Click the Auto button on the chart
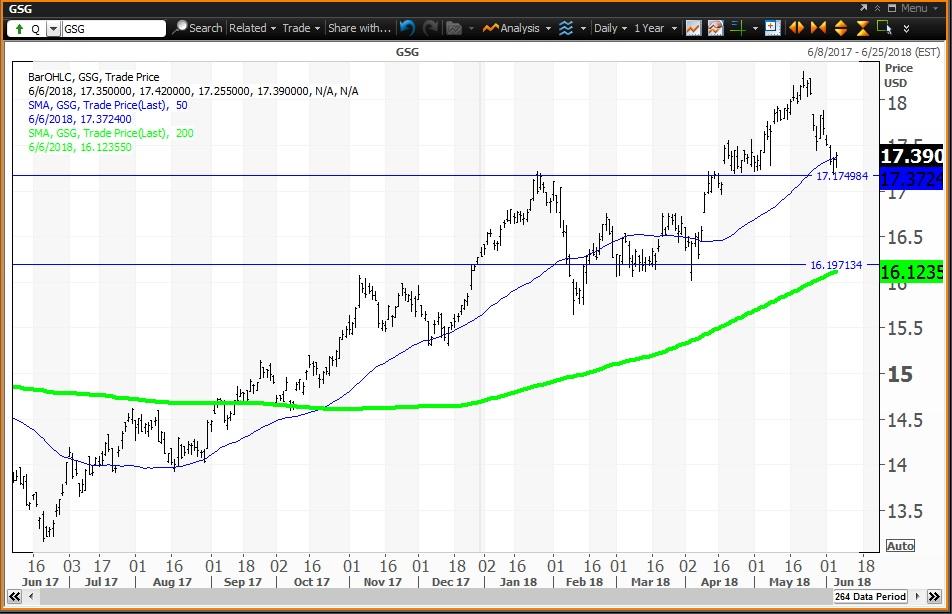The height and width of the screenshot is (614, 952). [899, 544]
